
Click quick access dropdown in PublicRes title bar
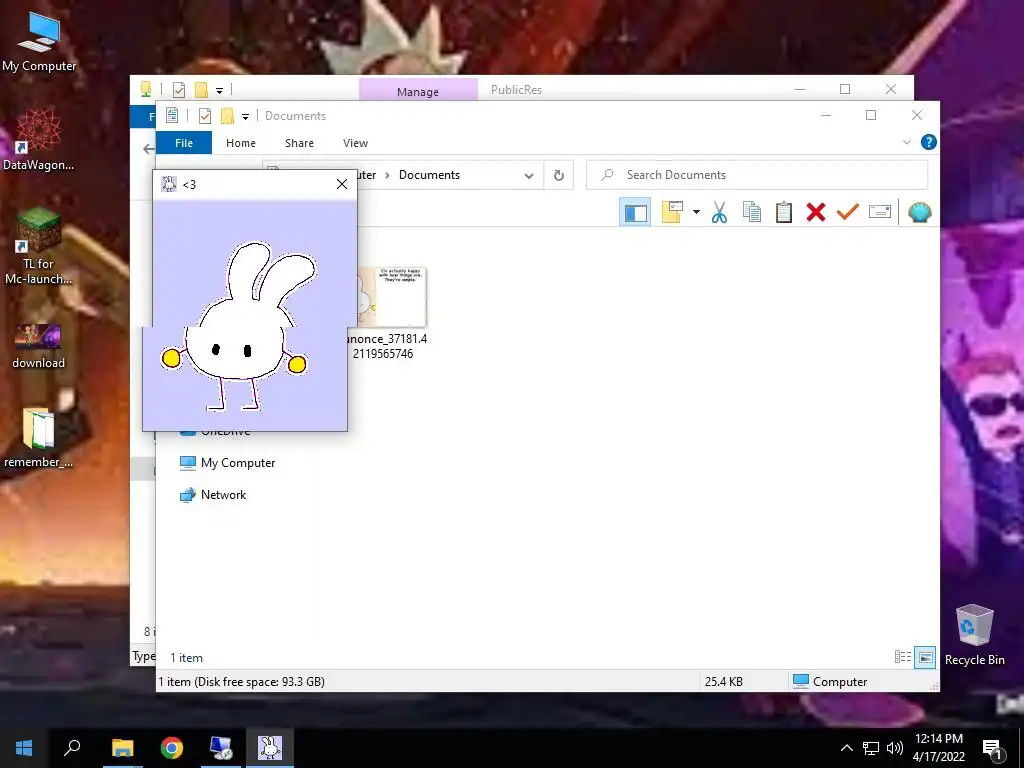[219, 91]
